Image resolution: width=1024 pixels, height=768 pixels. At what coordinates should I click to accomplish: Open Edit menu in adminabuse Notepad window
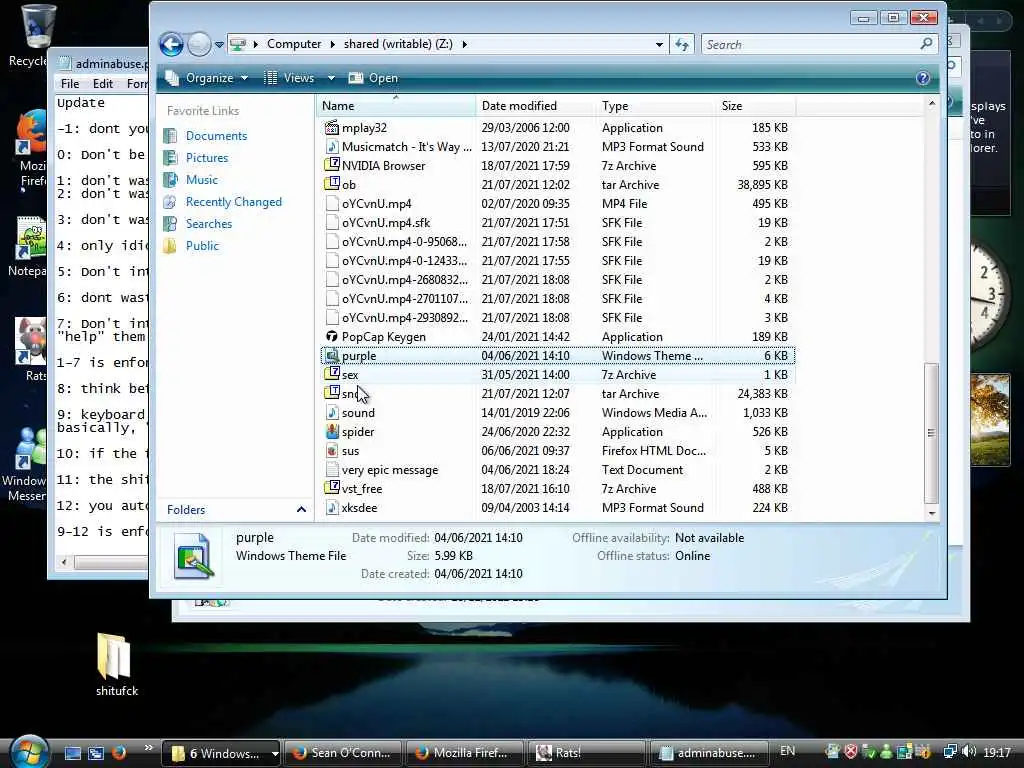pyautogui.click(x=103, y=84)
